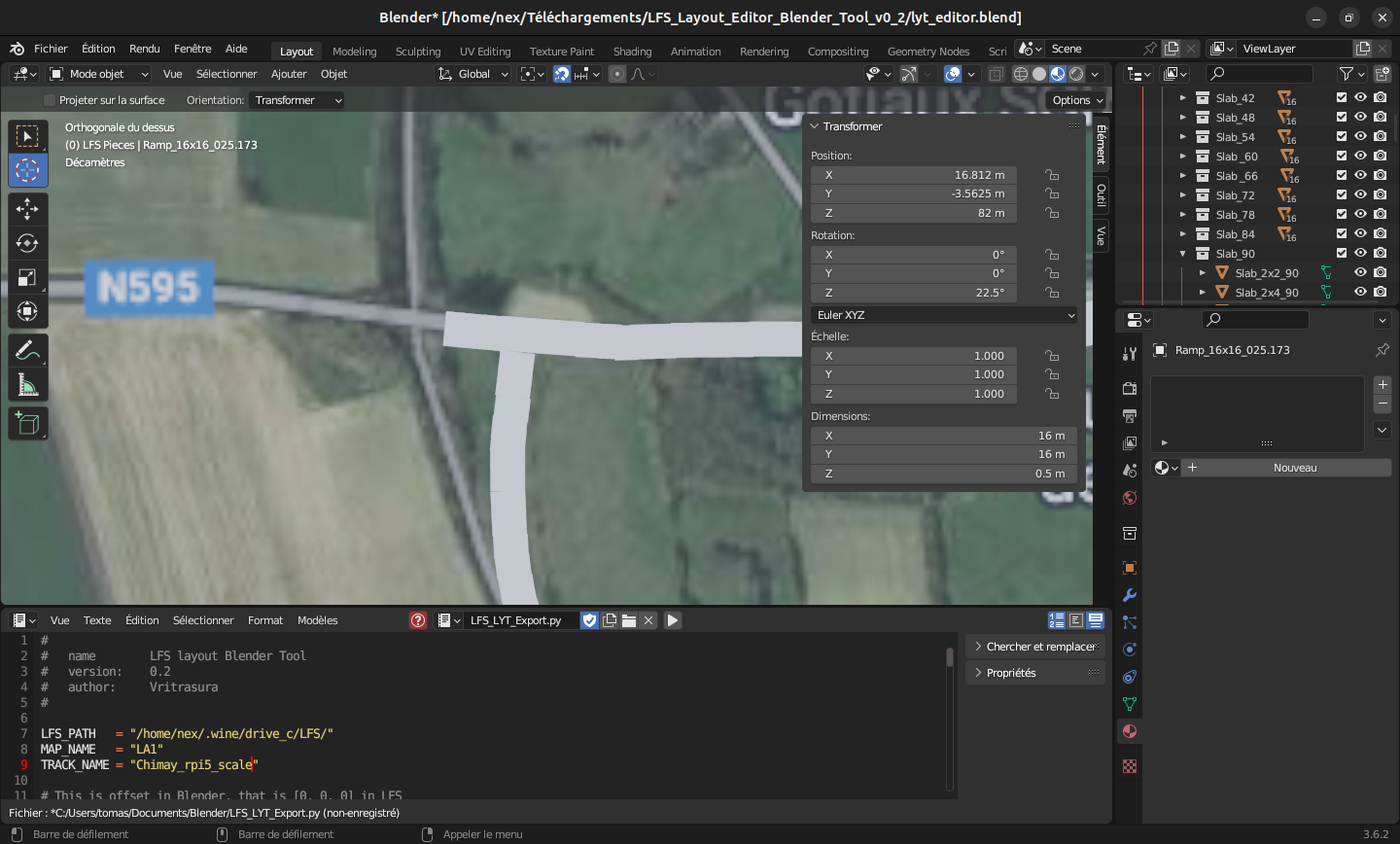1400x844 pixels.
Task: Open the Euler XYZ rotation mode dropdown
Action: click(945, 315)
